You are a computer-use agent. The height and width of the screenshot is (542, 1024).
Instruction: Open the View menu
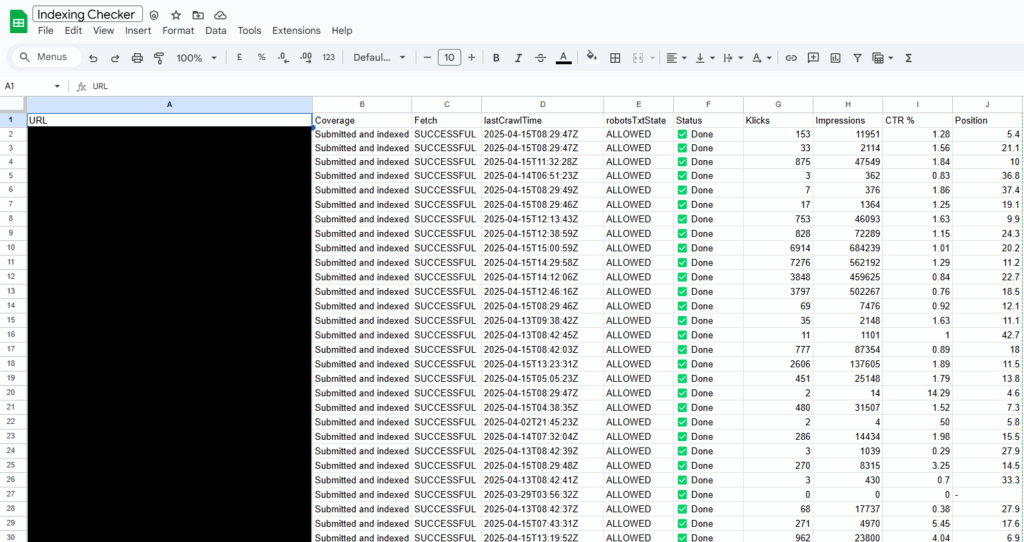tap(103, 31)
